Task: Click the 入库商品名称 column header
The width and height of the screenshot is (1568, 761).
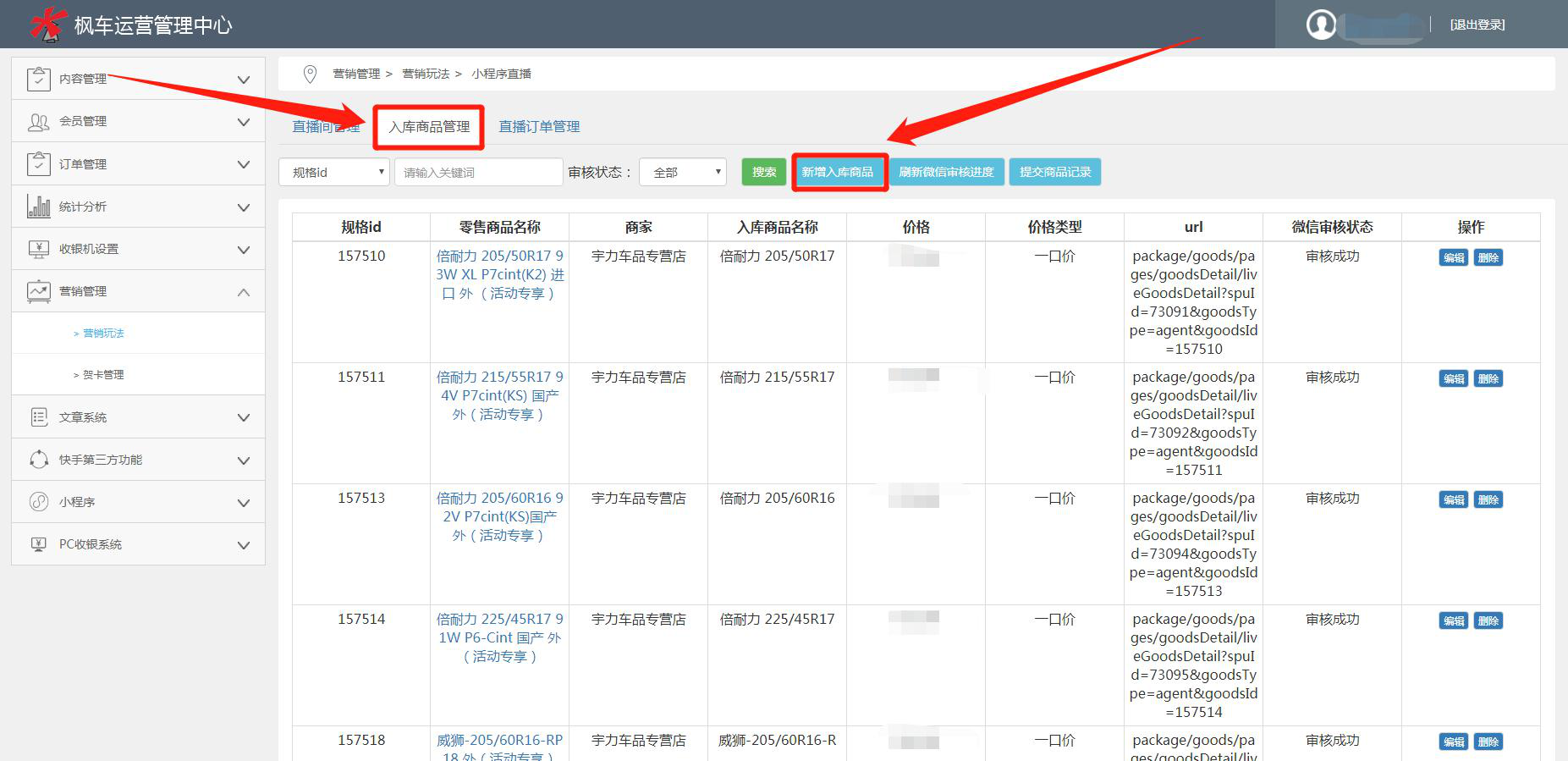Action: [x=778, y=227]
